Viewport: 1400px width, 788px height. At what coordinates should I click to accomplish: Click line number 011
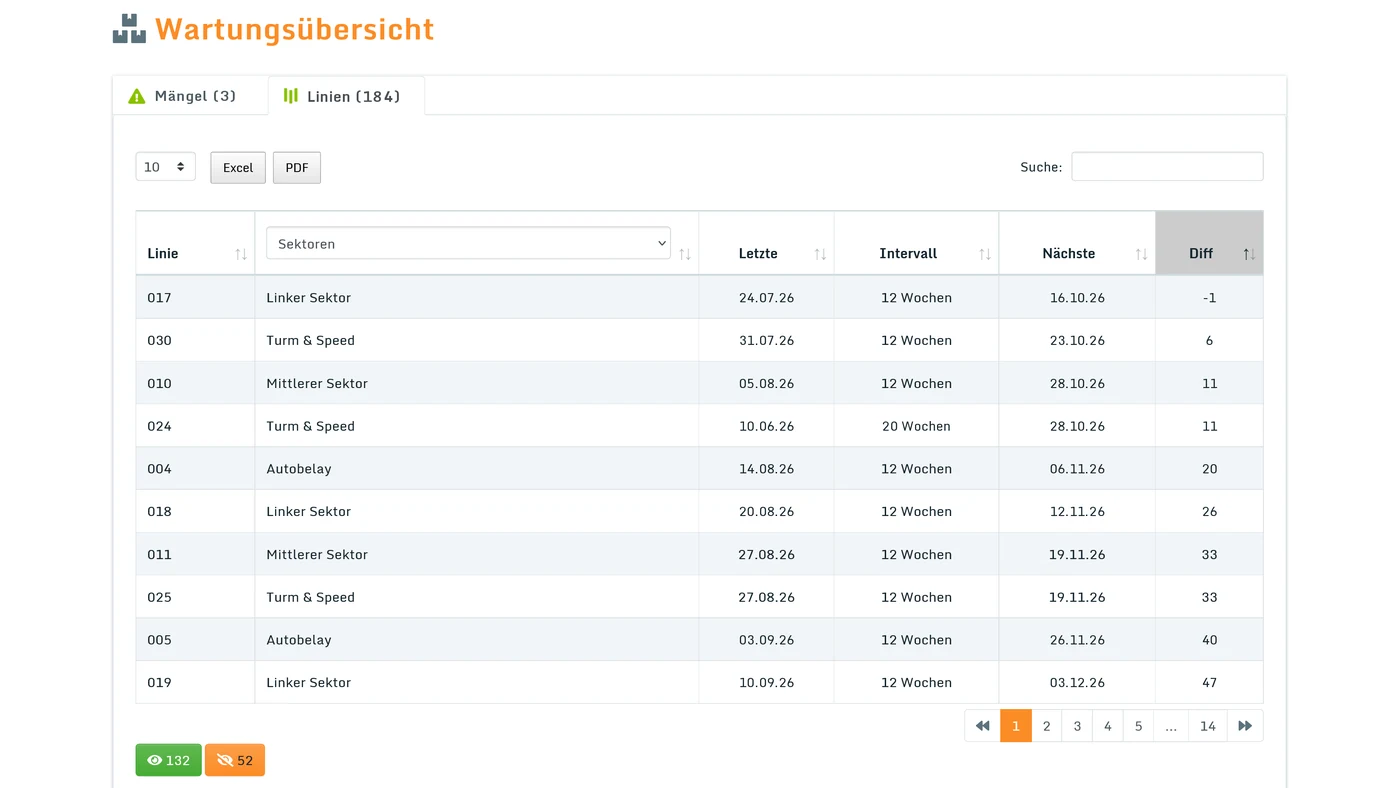point(159,554)
